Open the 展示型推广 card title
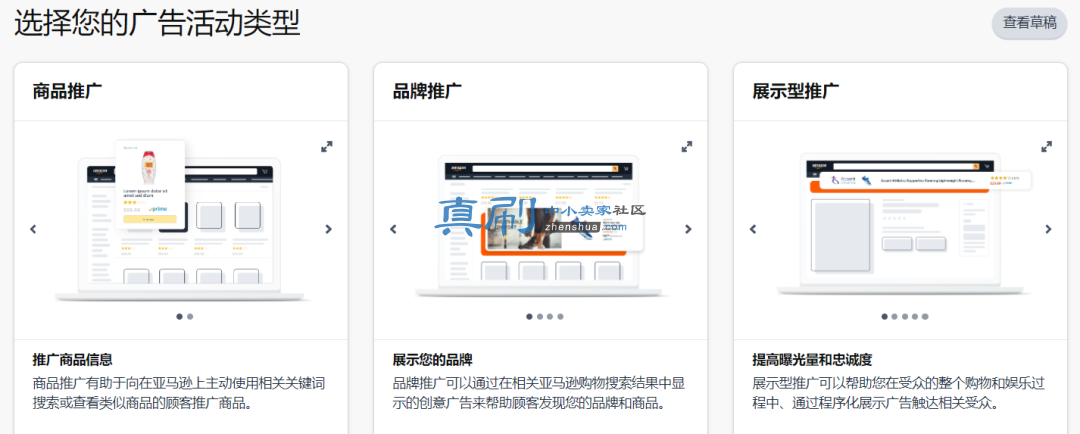1080x434 pixels. (x=796, y=91)
